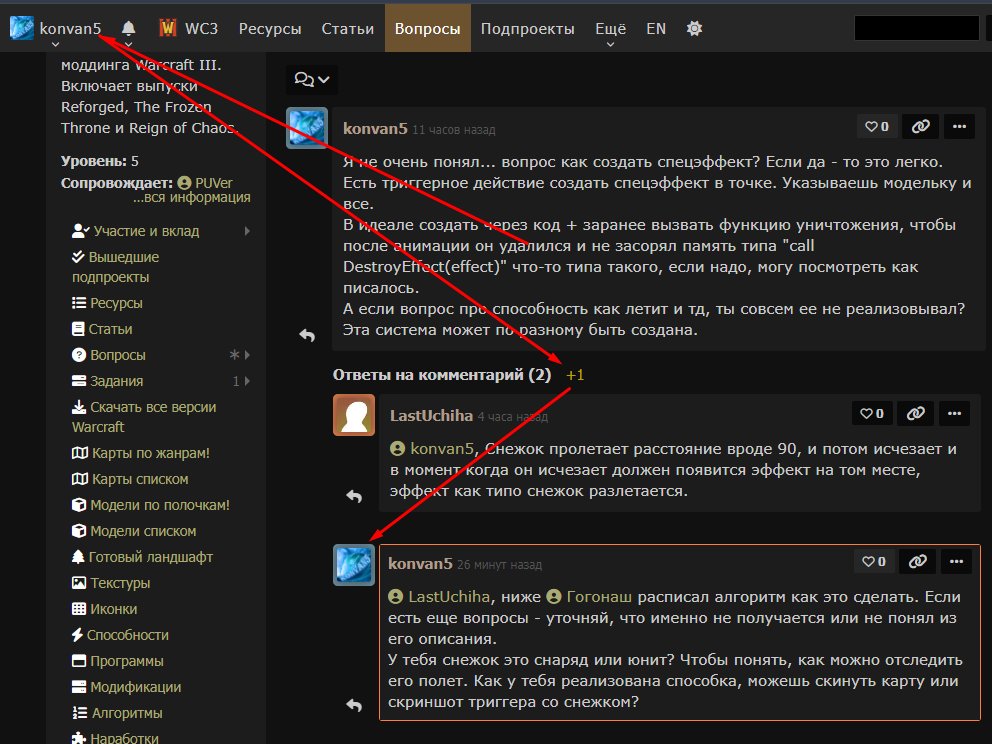Open Текстуры sidebar link
Image resolution: width=992 pixels, height=744 pixels.
pos(120,583)
